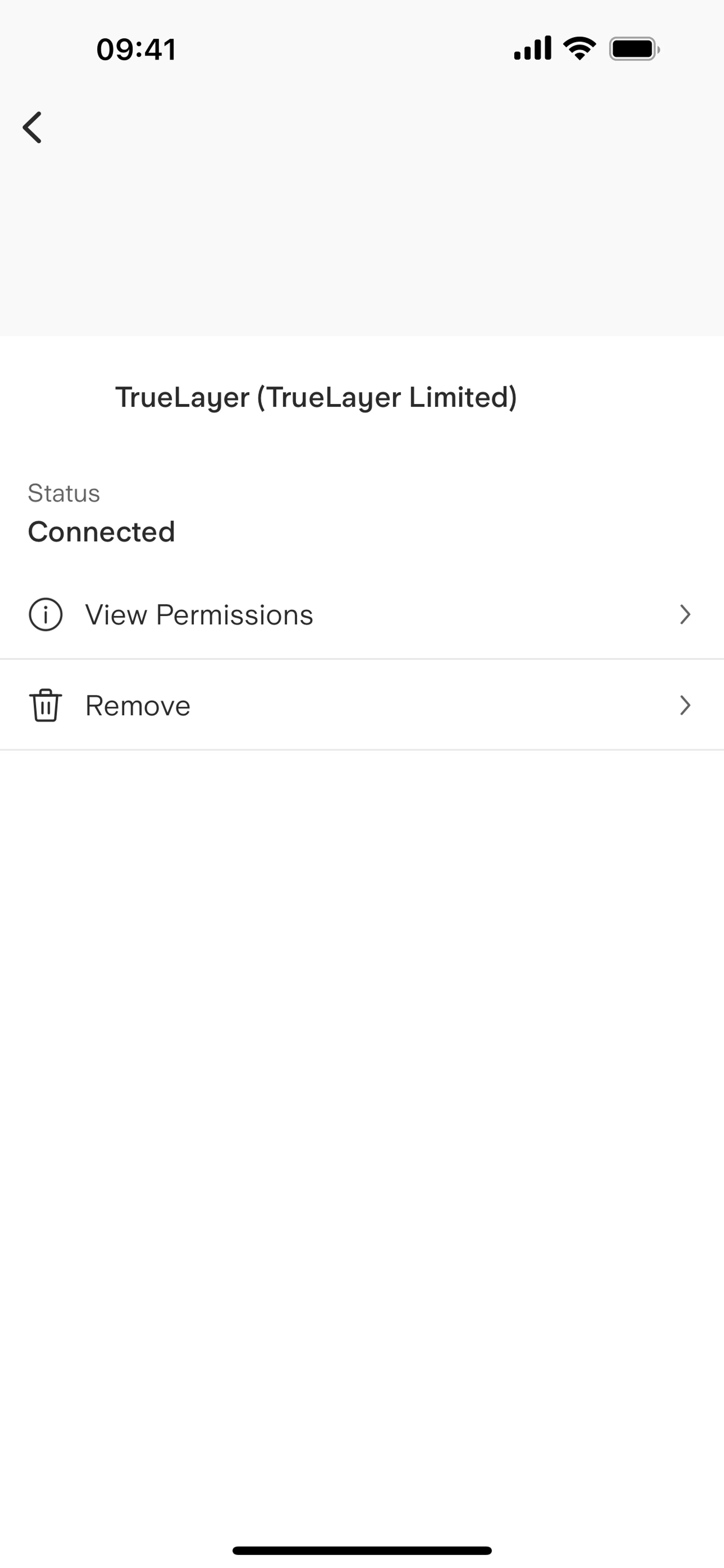Tap the back arrow icon
724x1568 pixels.
point(33,127)
